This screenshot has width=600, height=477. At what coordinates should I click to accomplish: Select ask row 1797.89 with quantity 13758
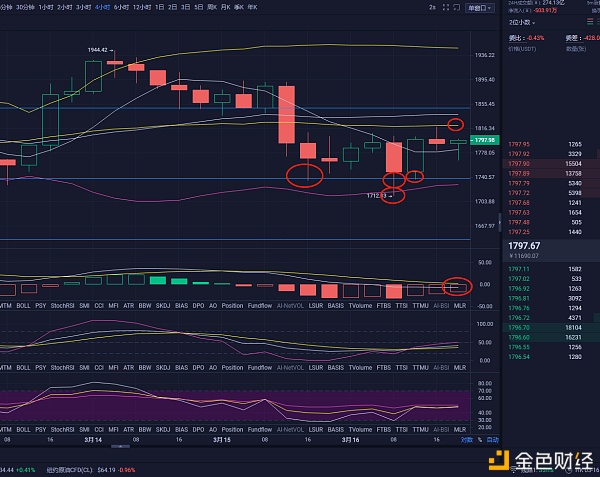(x=551, y=174)
